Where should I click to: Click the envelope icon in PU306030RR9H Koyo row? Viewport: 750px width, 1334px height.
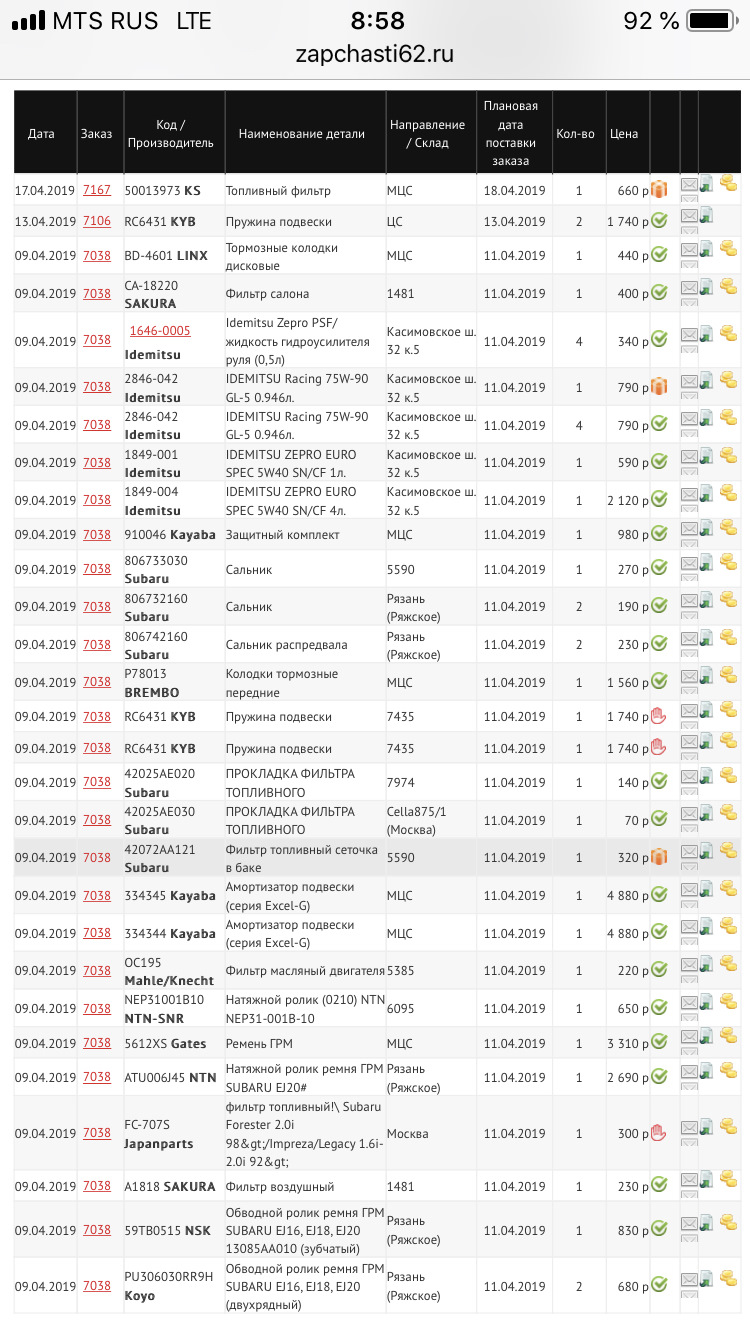click(x=689, y=1280)
